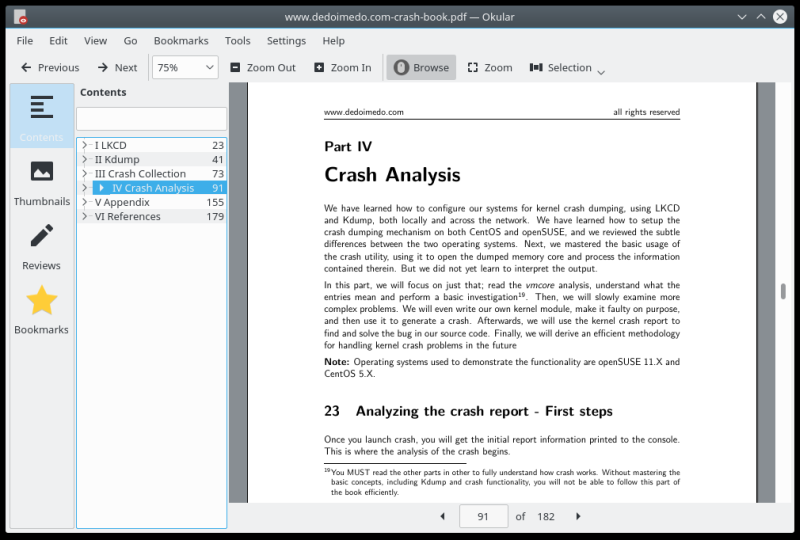Open the Bookmarks sidebar panel
This screenshot has height=540, width=800.
[41, 310]
